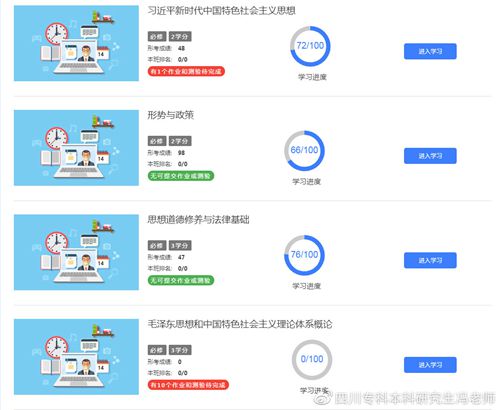The height and width of the screenshot is (410, 500).
Task: Select the 76/100 progress ring
Action: coord(304,255)
